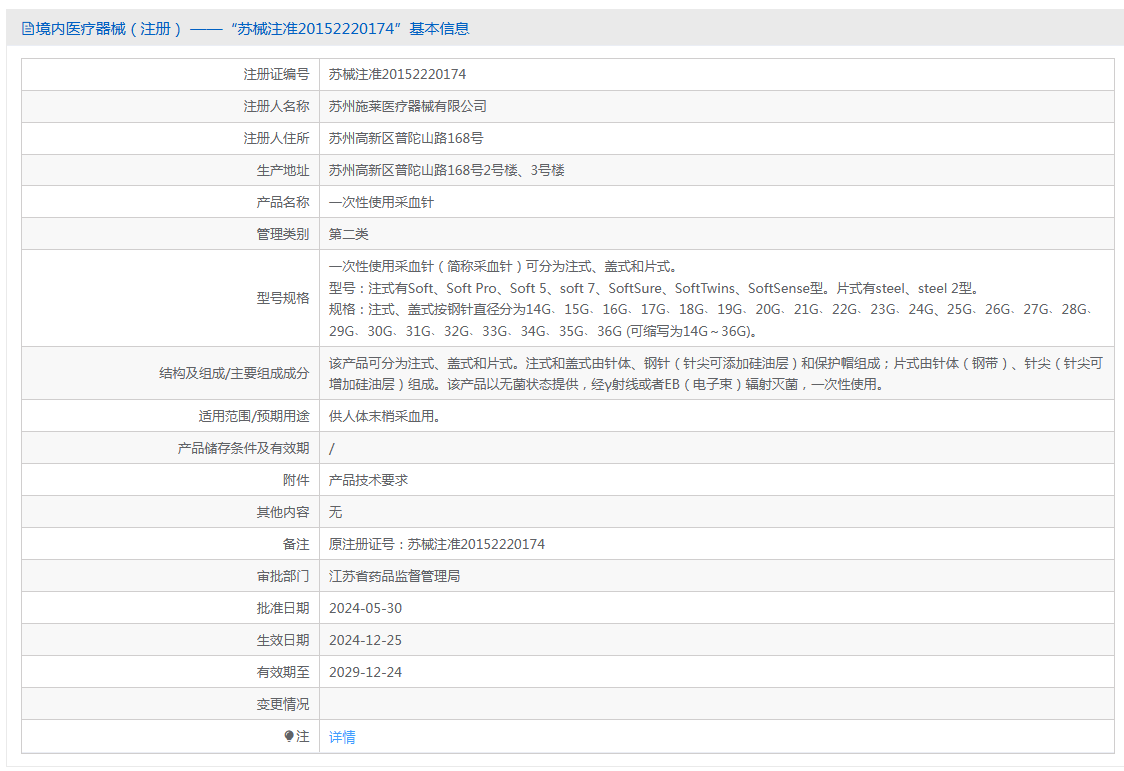Screen dimensions: 1124x771
Task: Click the 产品名称 label
Action: click(282, 202)
